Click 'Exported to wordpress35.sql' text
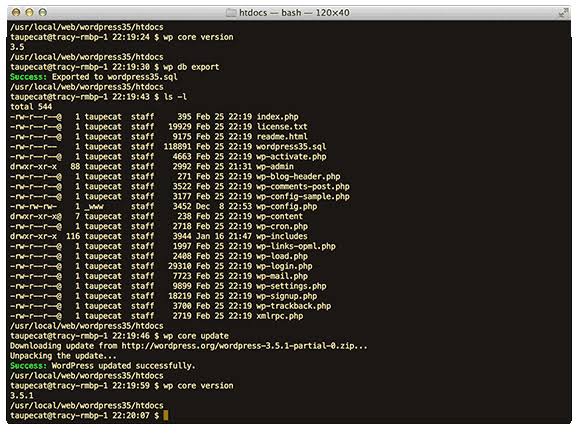 click(115, 77)
